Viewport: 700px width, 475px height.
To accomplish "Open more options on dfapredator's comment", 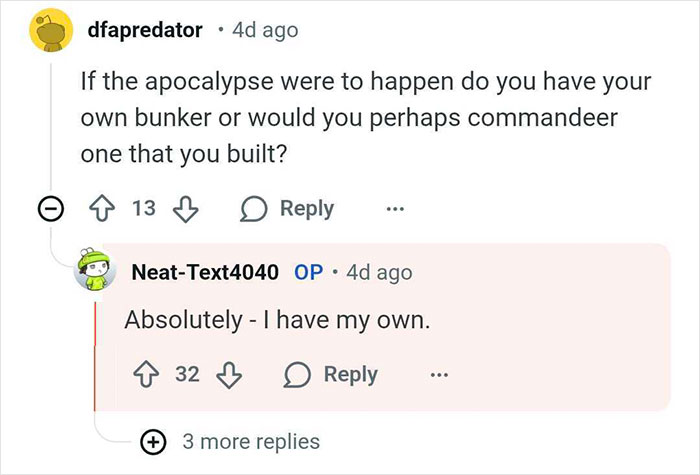I will tap(395, 209).
